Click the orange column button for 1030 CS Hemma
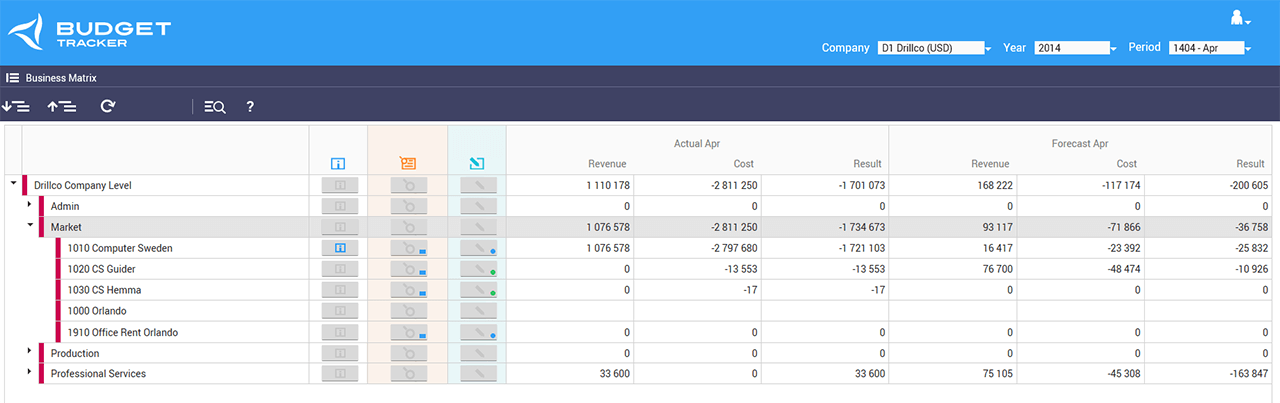Screen dimensions: 1280x403 coord(409,290)
